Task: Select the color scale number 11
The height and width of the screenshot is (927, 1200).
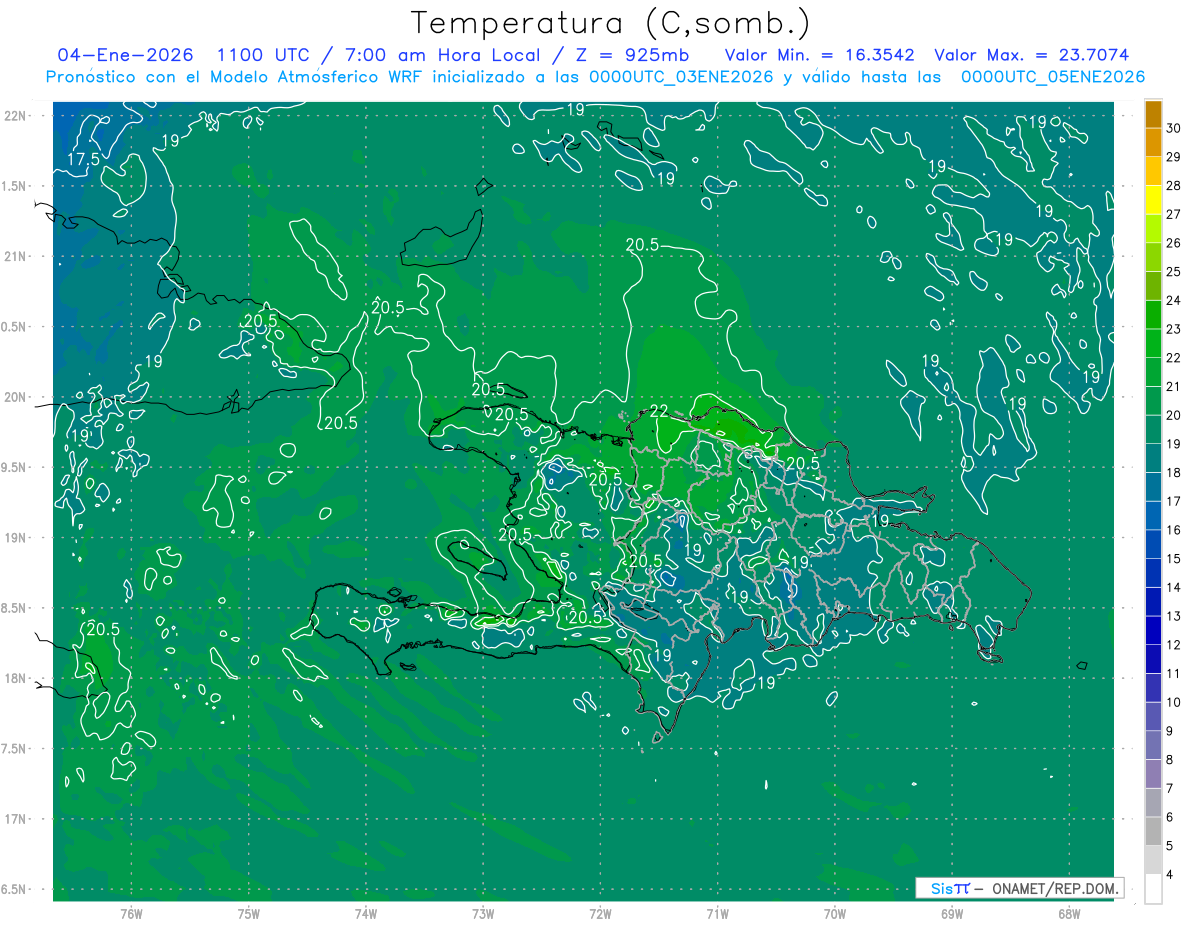Action: point(1174,673)
